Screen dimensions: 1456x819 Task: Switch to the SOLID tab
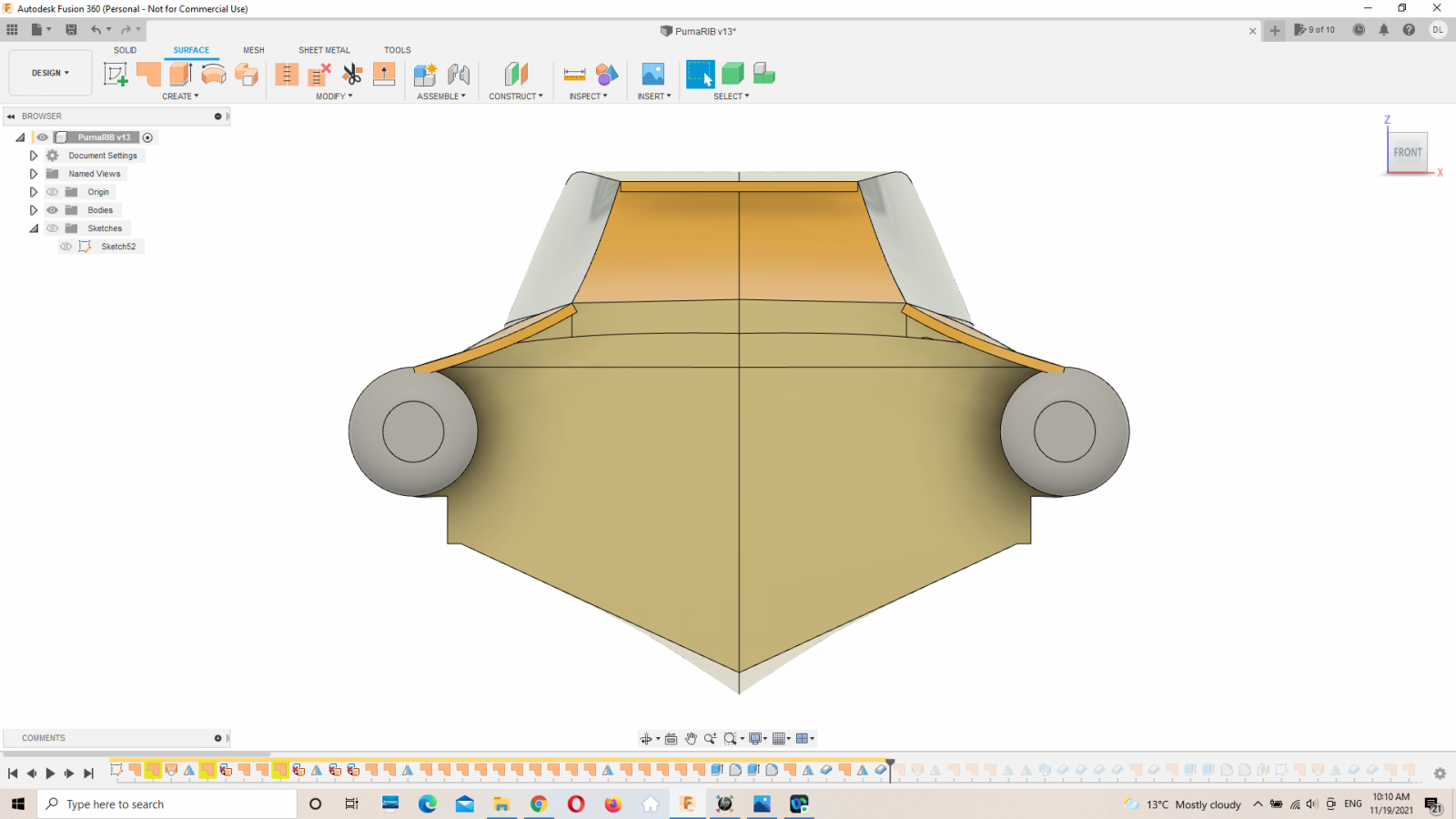click(x=126, y=50)
